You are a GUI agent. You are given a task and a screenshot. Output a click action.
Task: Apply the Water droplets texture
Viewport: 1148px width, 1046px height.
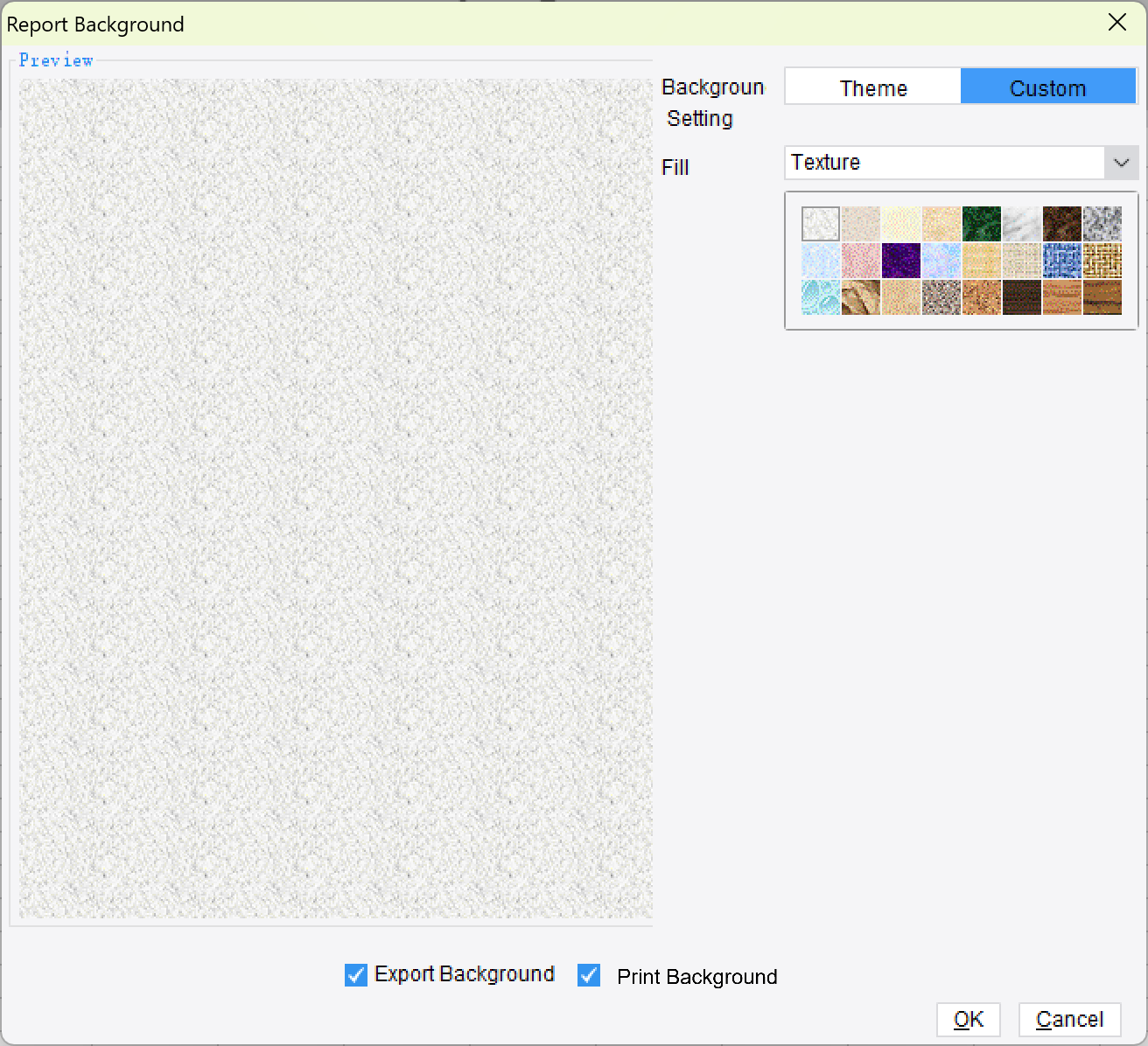pyautogui.click(x=820, y=297)
